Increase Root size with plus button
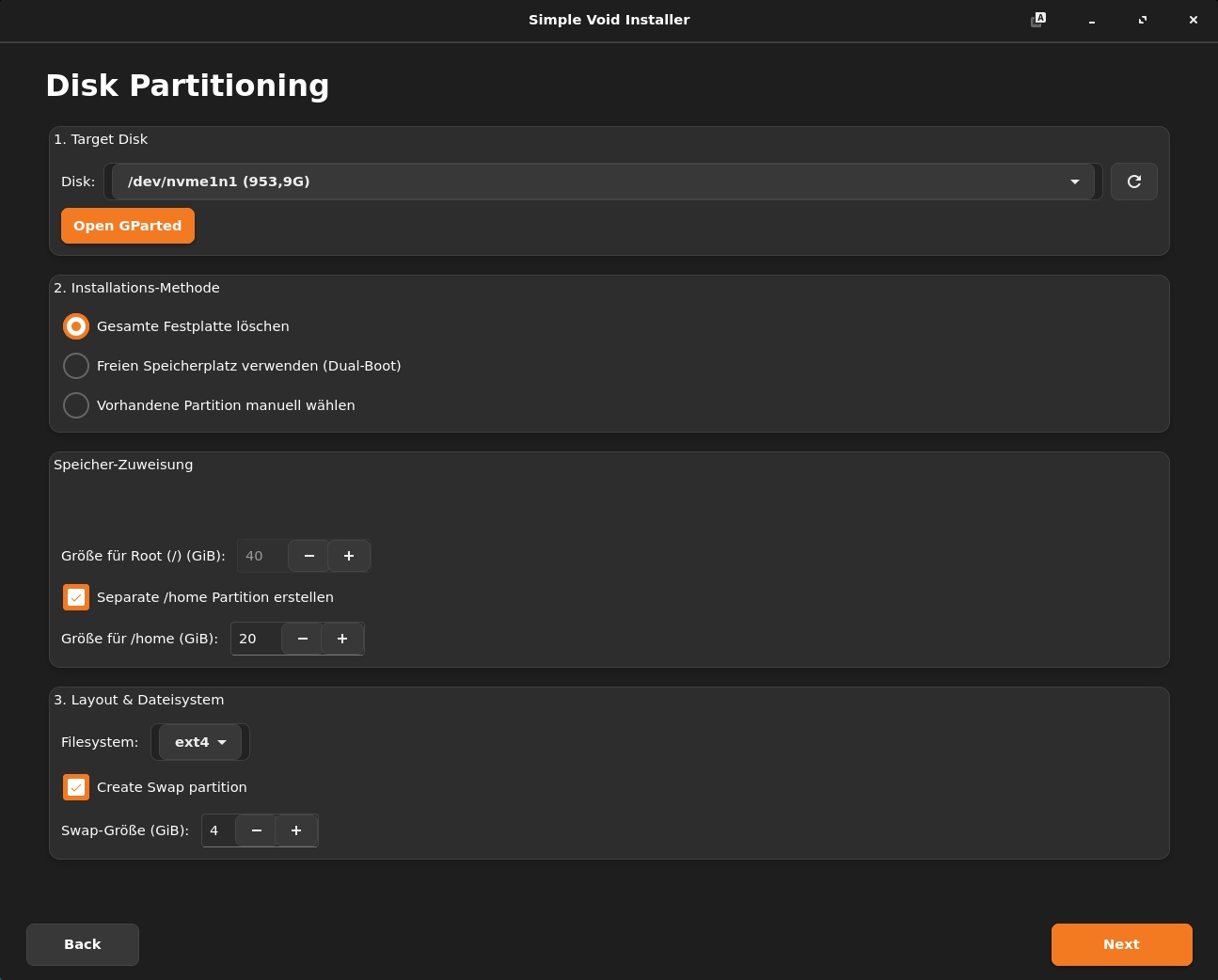Image resolution: width=1218 pixels, height=980 pixels. pyautogui.click(x=349, y=556)
